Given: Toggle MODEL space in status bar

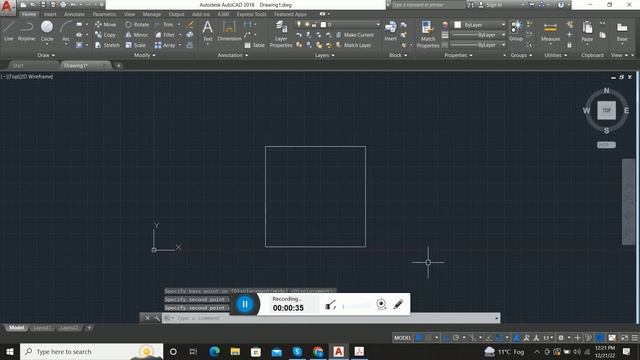Looking at the screenshot, I should (x=402, y=338).
